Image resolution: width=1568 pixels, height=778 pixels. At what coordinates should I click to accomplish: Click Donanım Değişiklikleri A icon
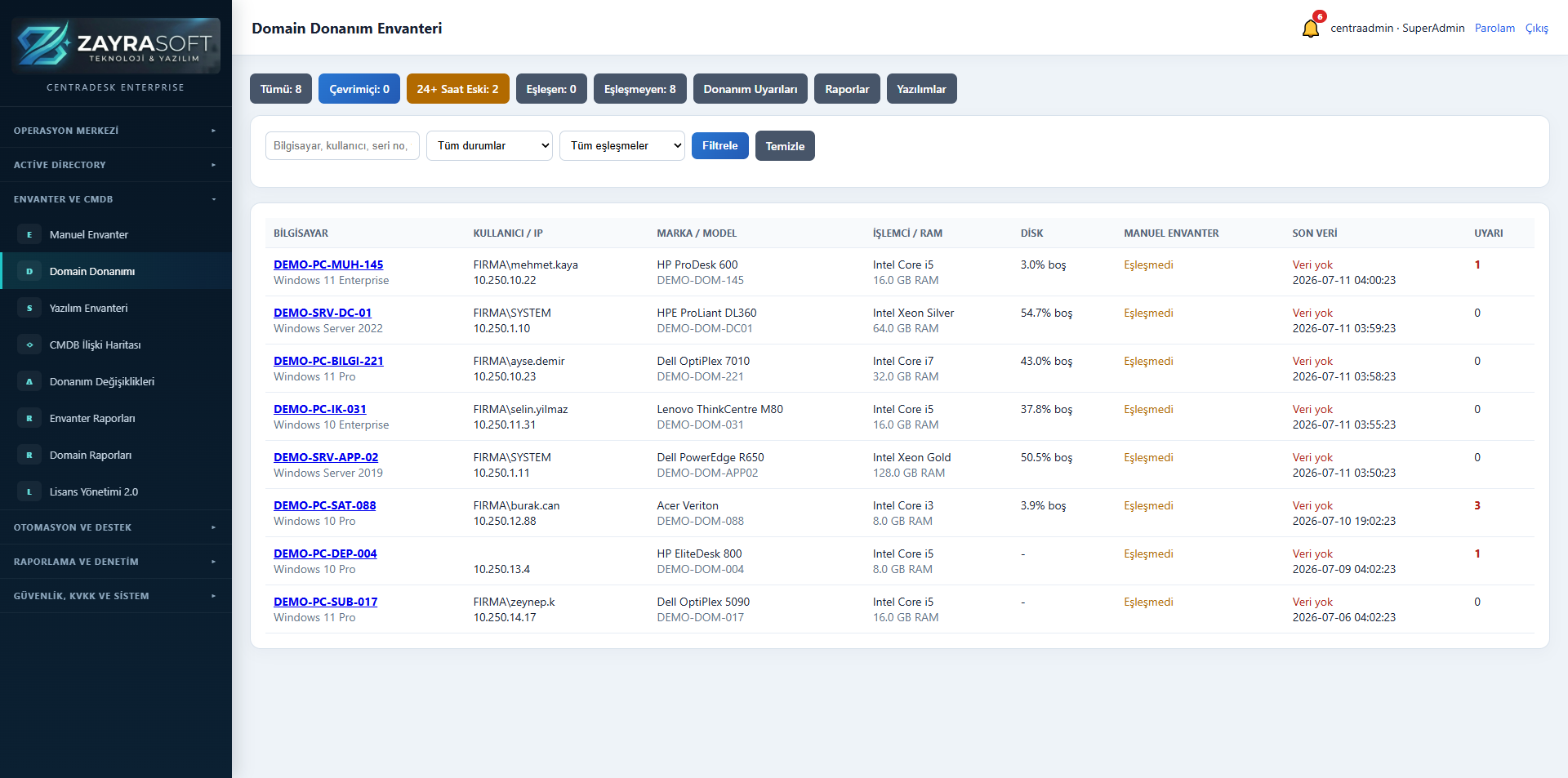point(29,381)
